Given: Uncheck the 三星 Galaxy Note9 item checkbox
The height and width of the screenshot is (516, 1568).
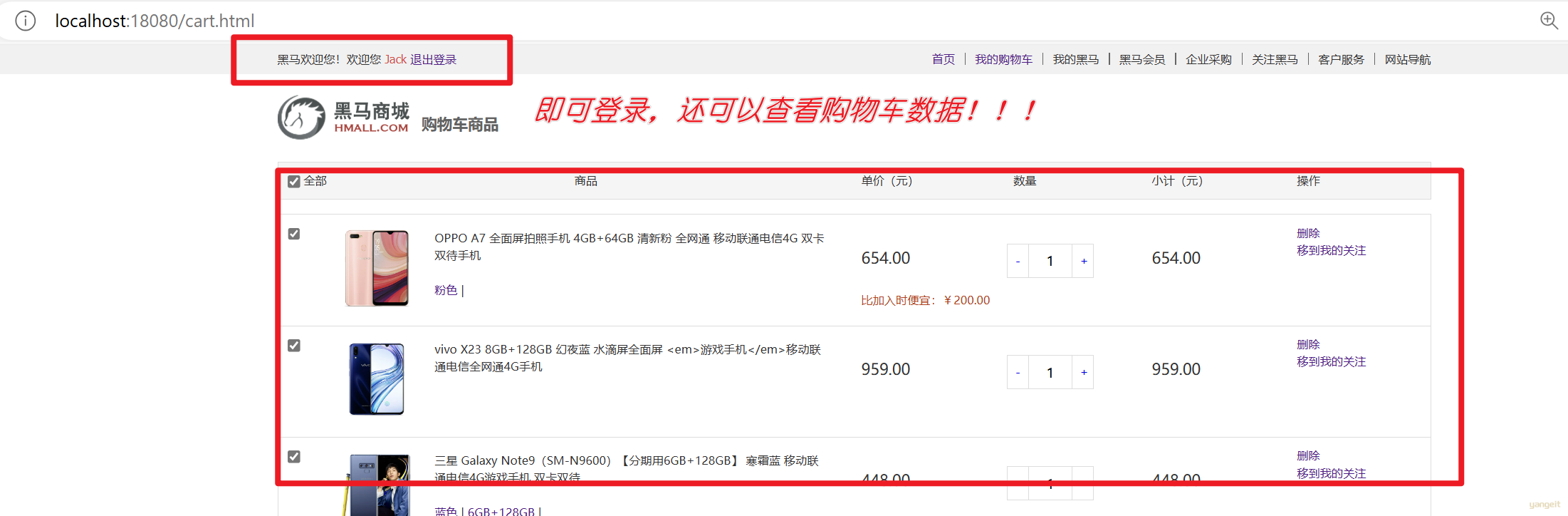Looking at the screenshot, I should [294, 457].
